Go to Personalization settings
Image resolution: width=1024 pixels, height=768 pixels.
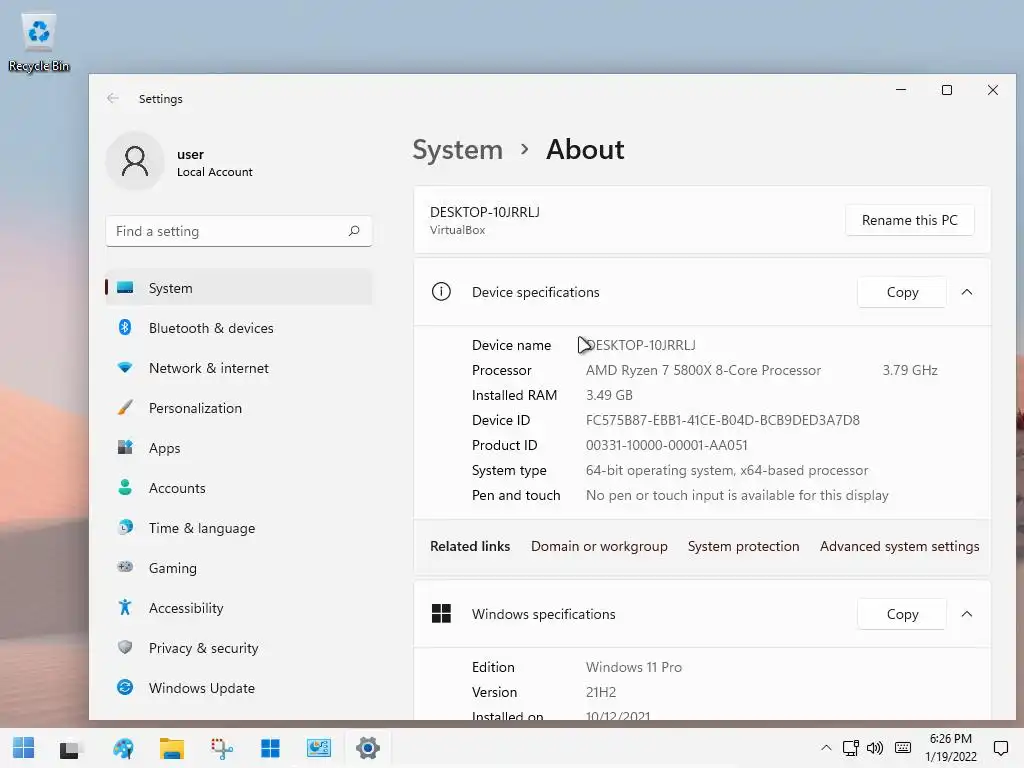tap(239, 408)
